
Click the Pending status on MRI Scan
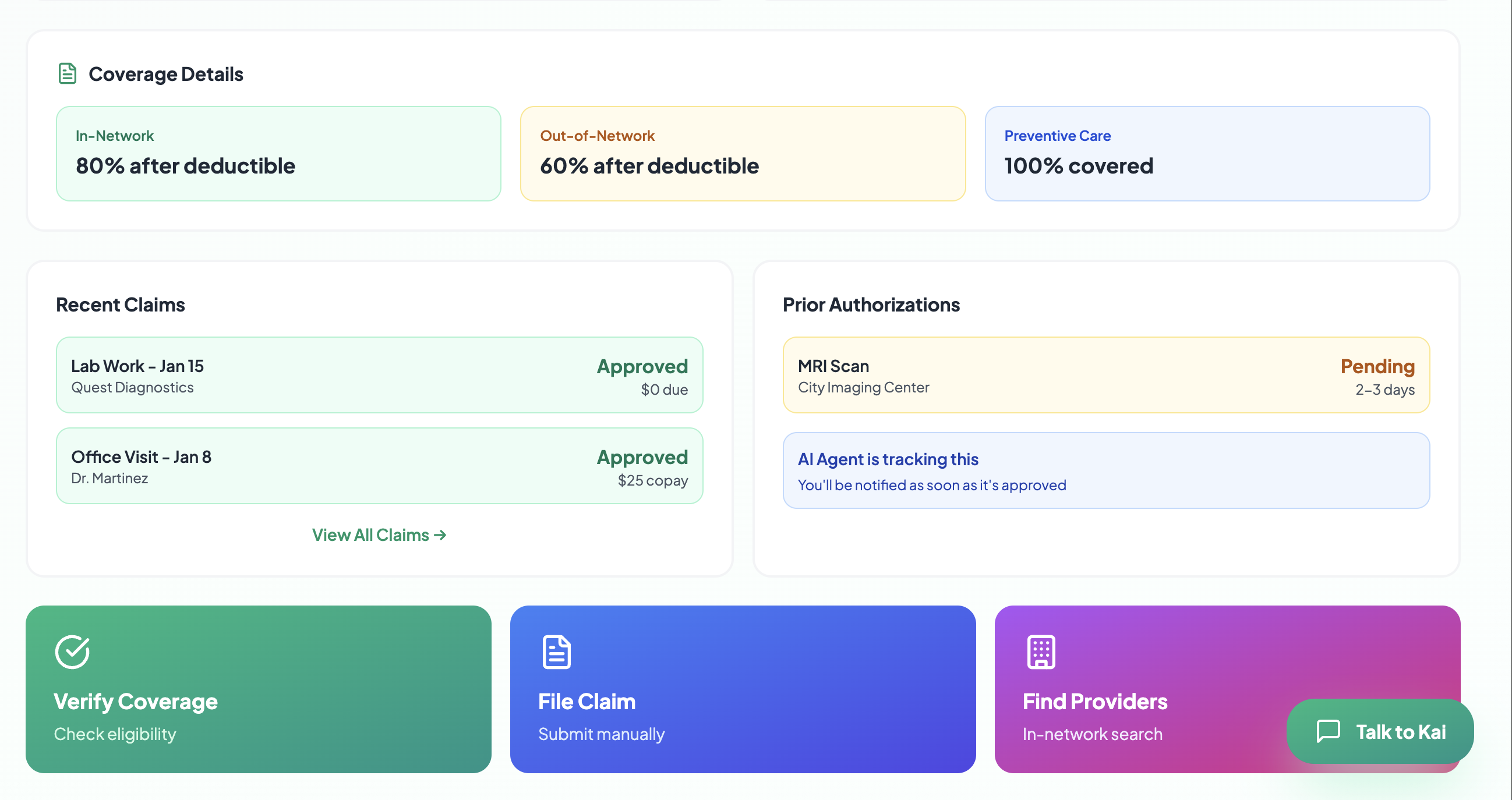pyautogui.click(x=1377, y=366)
